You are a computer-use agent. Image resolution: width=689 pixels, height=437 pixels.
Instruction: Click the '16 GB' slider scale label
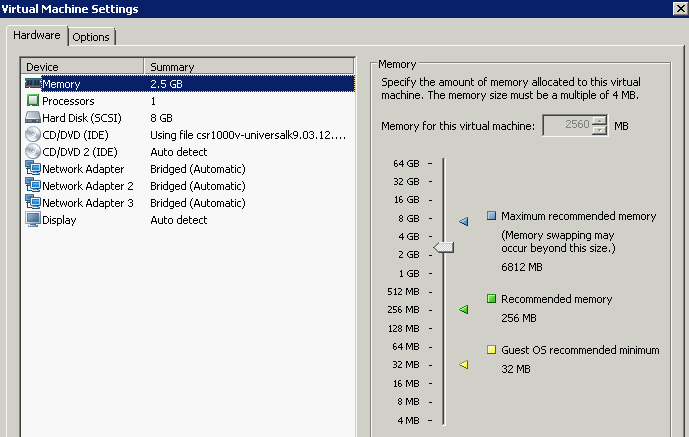pyautogui.click(x=406, y=199)
